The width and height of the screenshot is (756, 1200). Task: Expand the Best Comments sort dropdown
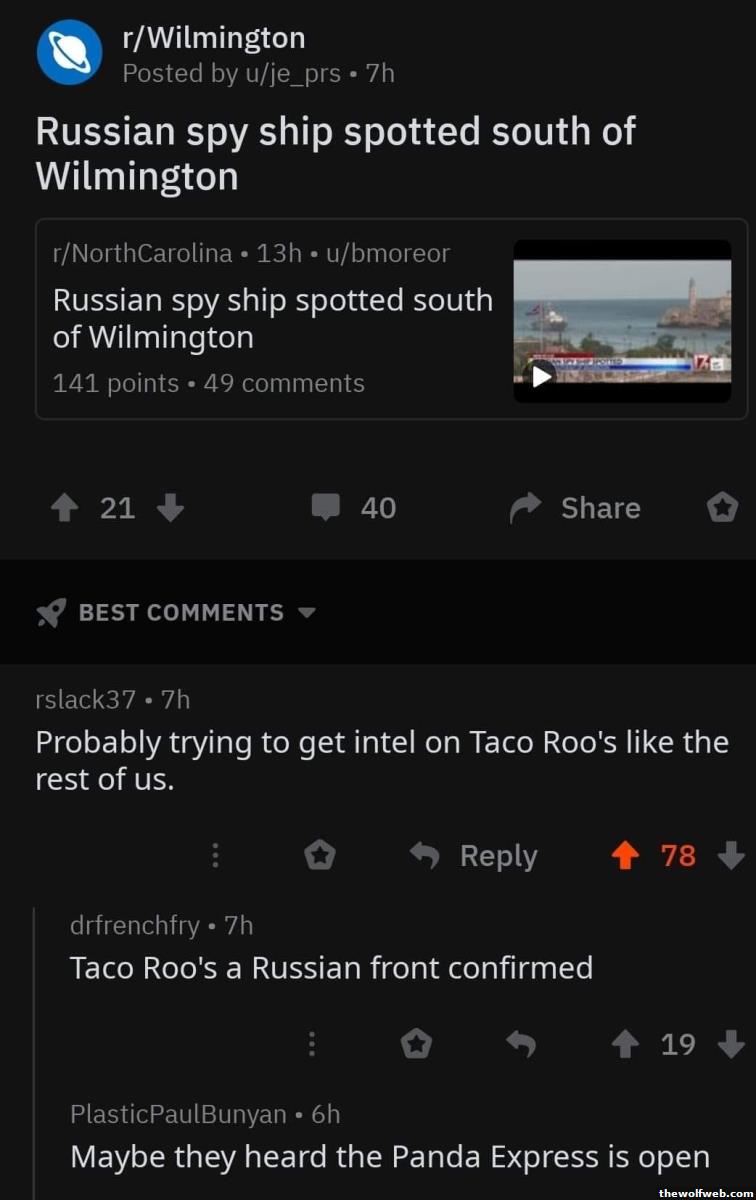[307, 612]
